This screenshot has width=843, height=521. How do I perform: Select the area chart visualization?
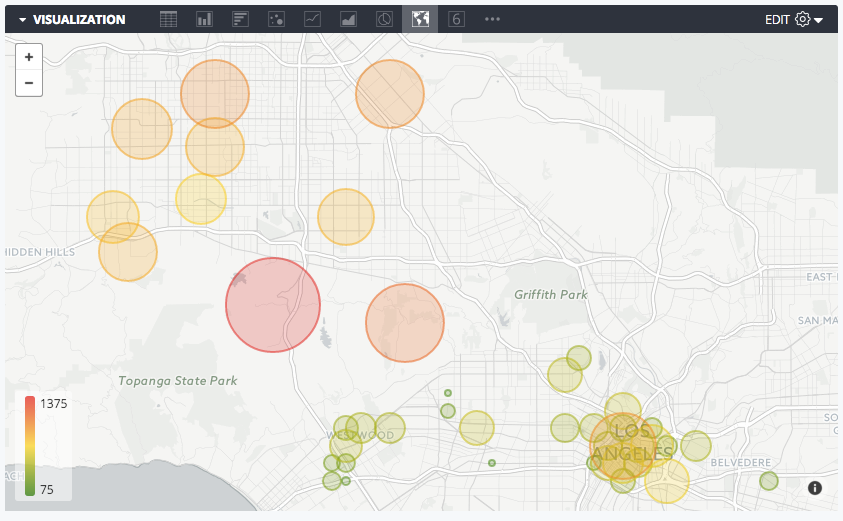coord(348,19)
